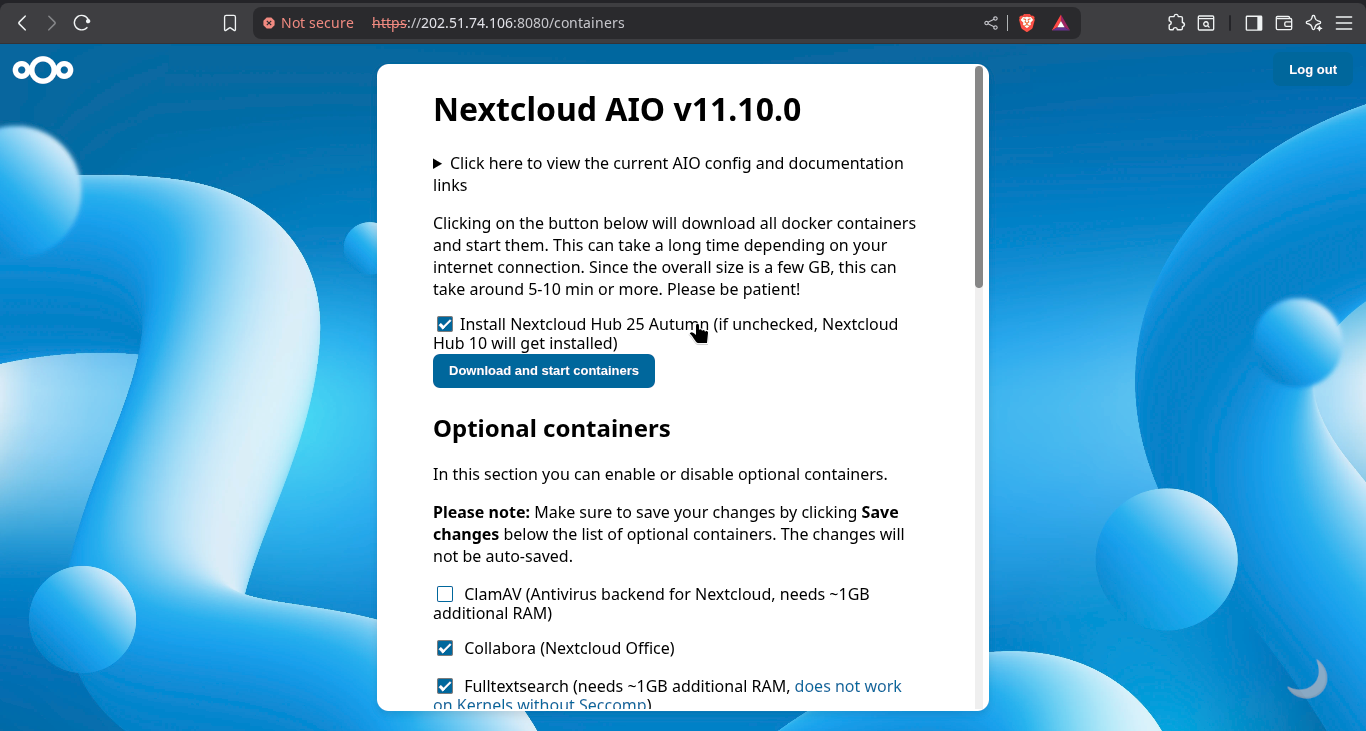
Task: Click the Brave Rewards triangle icon
Action: tap(1060, 23)
